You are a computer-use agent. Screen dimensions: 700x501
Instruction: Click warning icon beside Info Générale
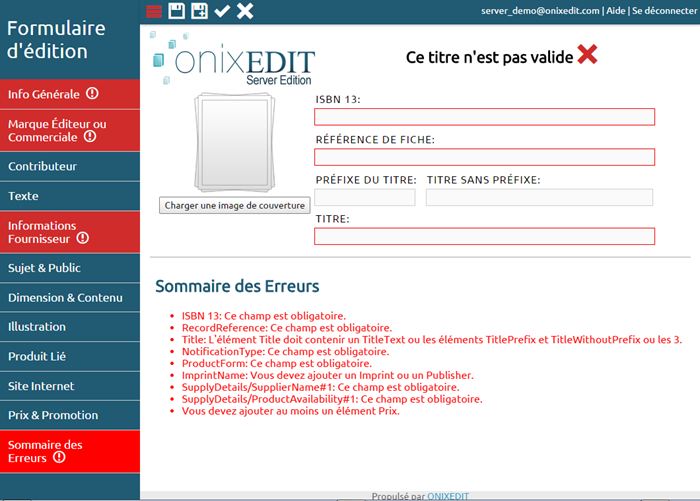[92, 93]
